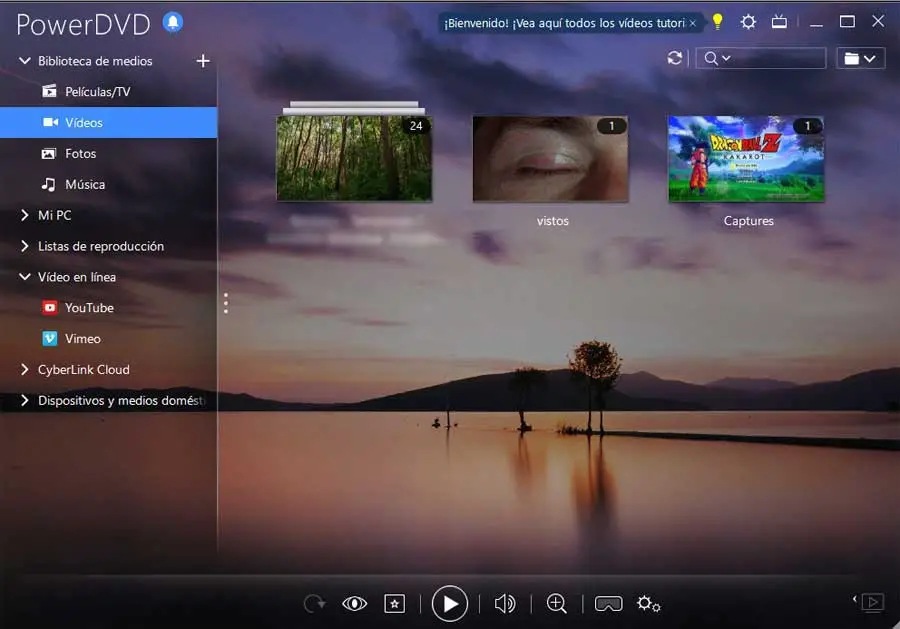Expand the Mi PC tree node
The height and width of the screenshot is (629, 900).
[x=25, y=215]
